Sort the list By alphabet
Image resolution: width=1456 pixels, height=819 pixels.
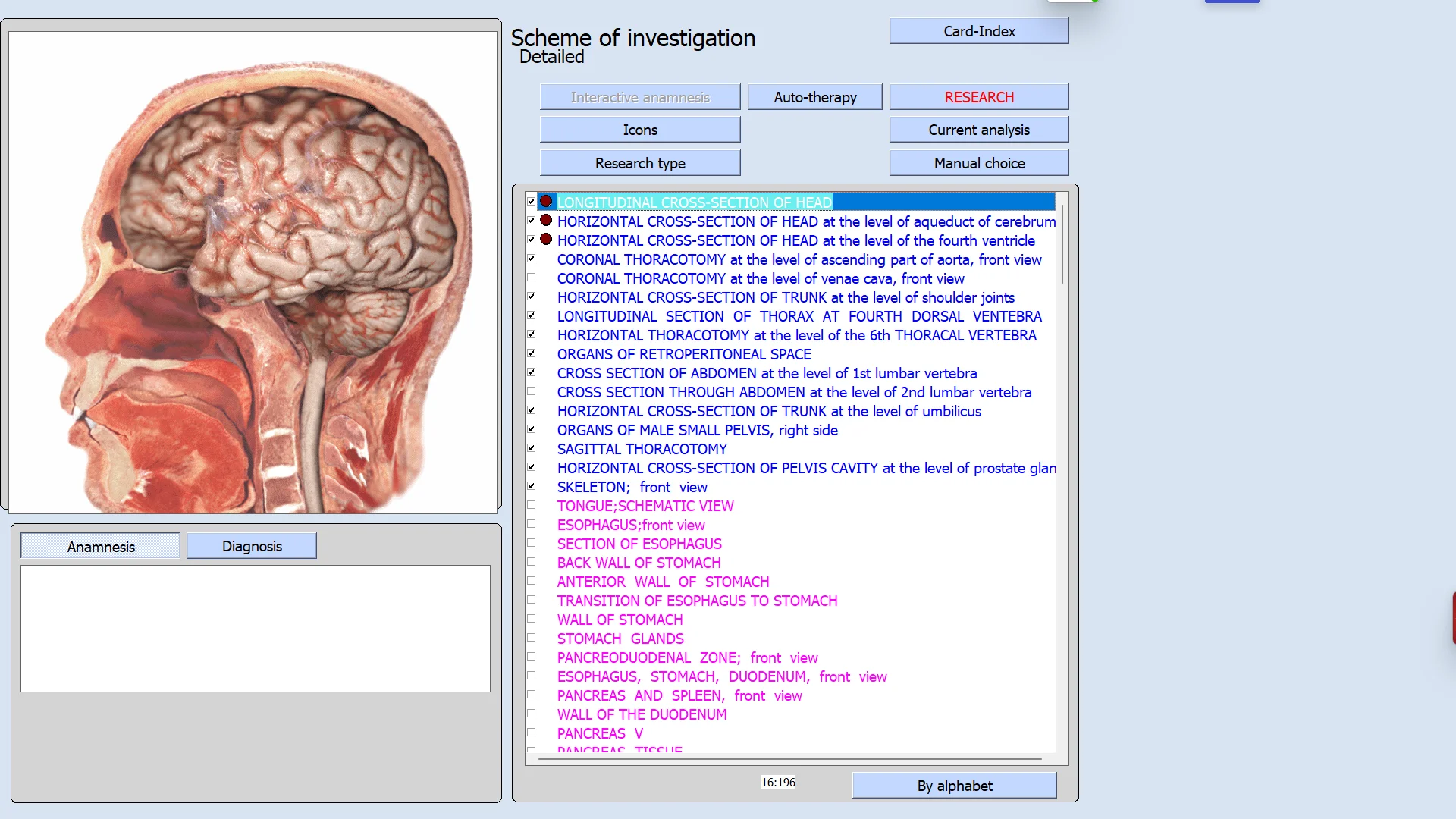point(954,786)
